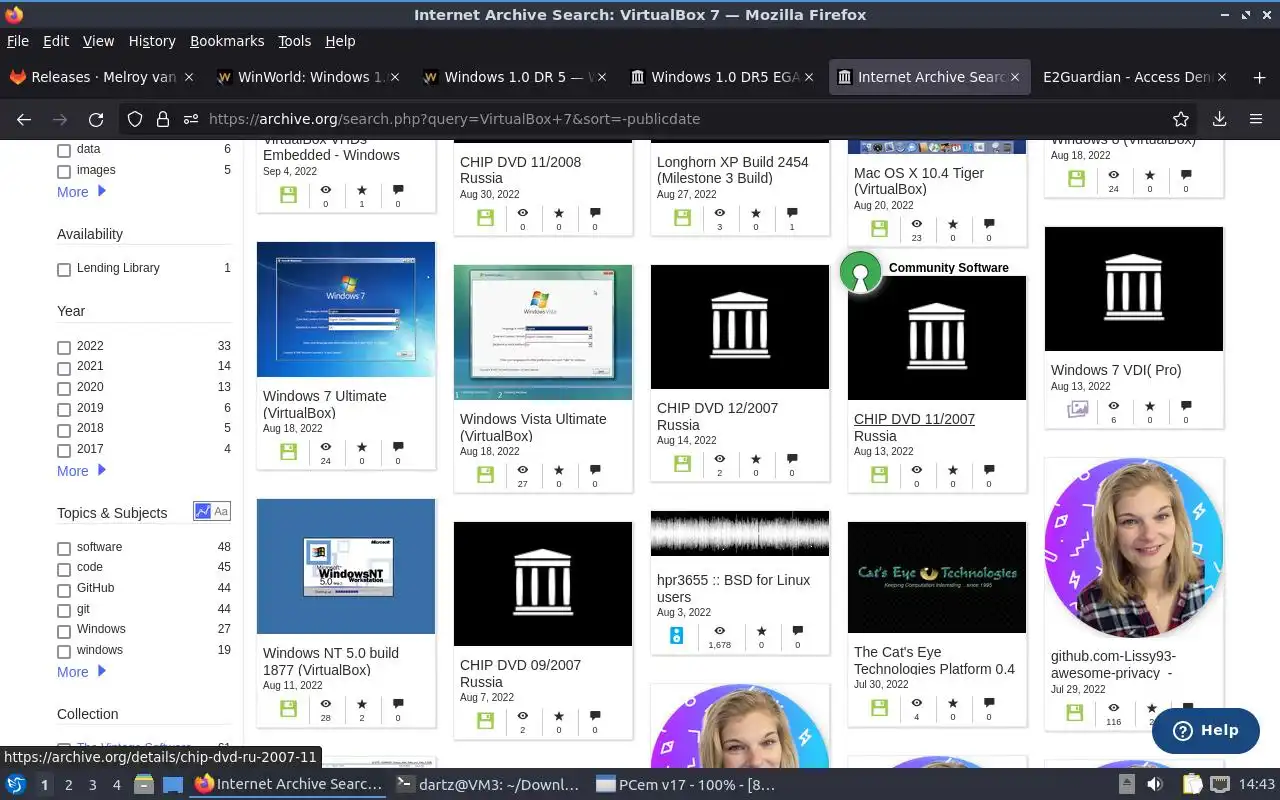Image resolution: width=1280 pixels, height=800 pixels.
Task: Click image media icon under Windows 7 VDI( Pro)
Action: (x=1077, y=409)
